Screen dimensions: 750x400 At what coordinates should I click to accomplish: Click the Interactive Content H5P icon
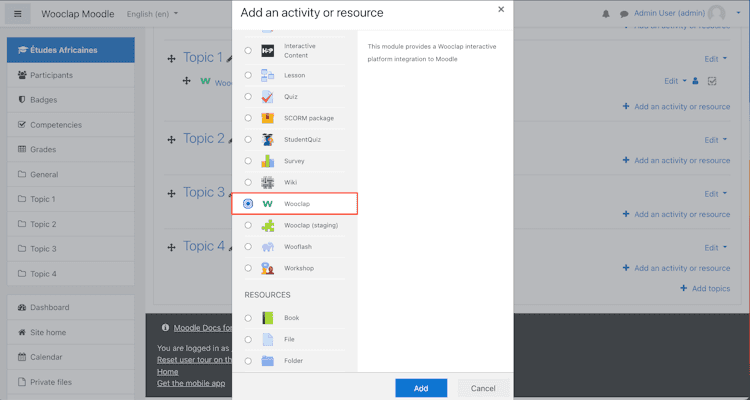point(267,51)
